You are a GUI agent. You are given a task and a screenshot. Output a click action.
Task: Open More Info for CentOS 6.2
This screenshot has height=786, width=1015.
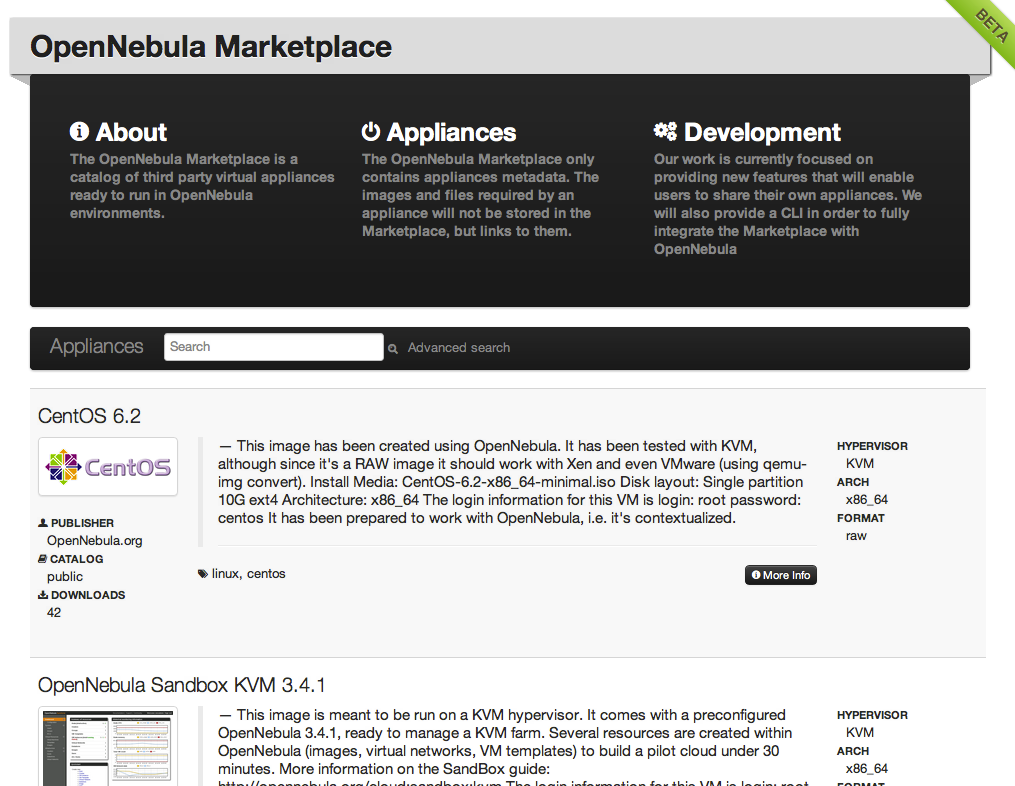pos(781,575)
